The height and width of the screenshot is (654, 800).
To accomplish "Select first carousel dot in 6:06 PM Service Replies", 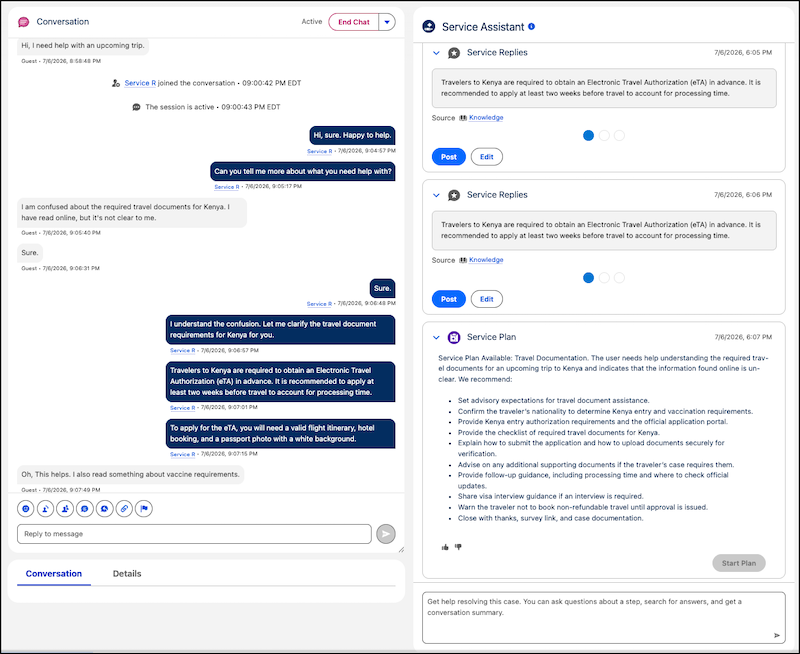I will click(x=588, y=278).
